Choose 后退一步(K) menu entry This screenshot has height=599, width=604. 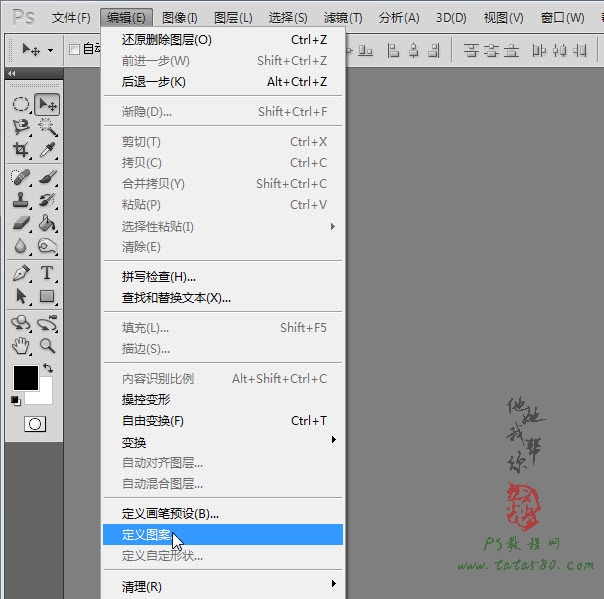point(223,82)
